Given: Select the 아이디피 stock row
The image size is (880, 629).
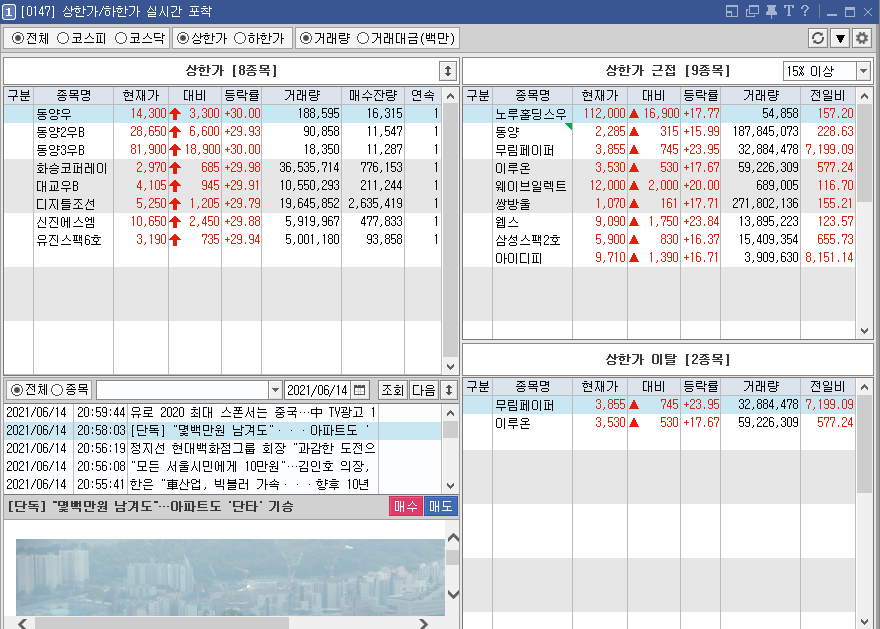Looking at the screenshot, I should [x=659, y=257].
